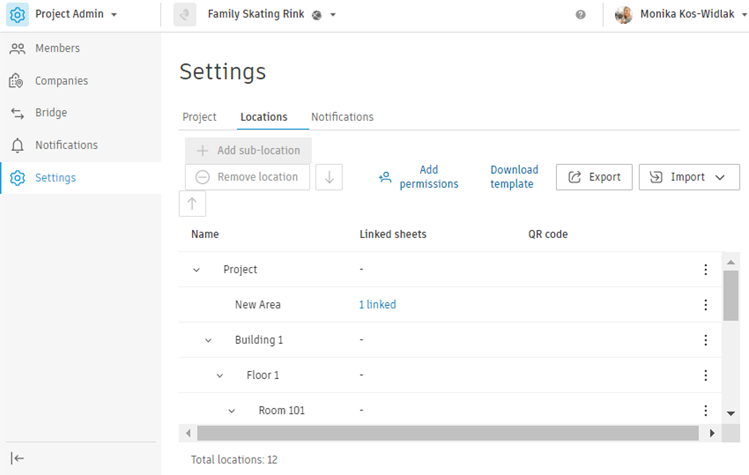Open the Import dropdown button
This screenshot has height=475, width=749.
tap(689, 177)
